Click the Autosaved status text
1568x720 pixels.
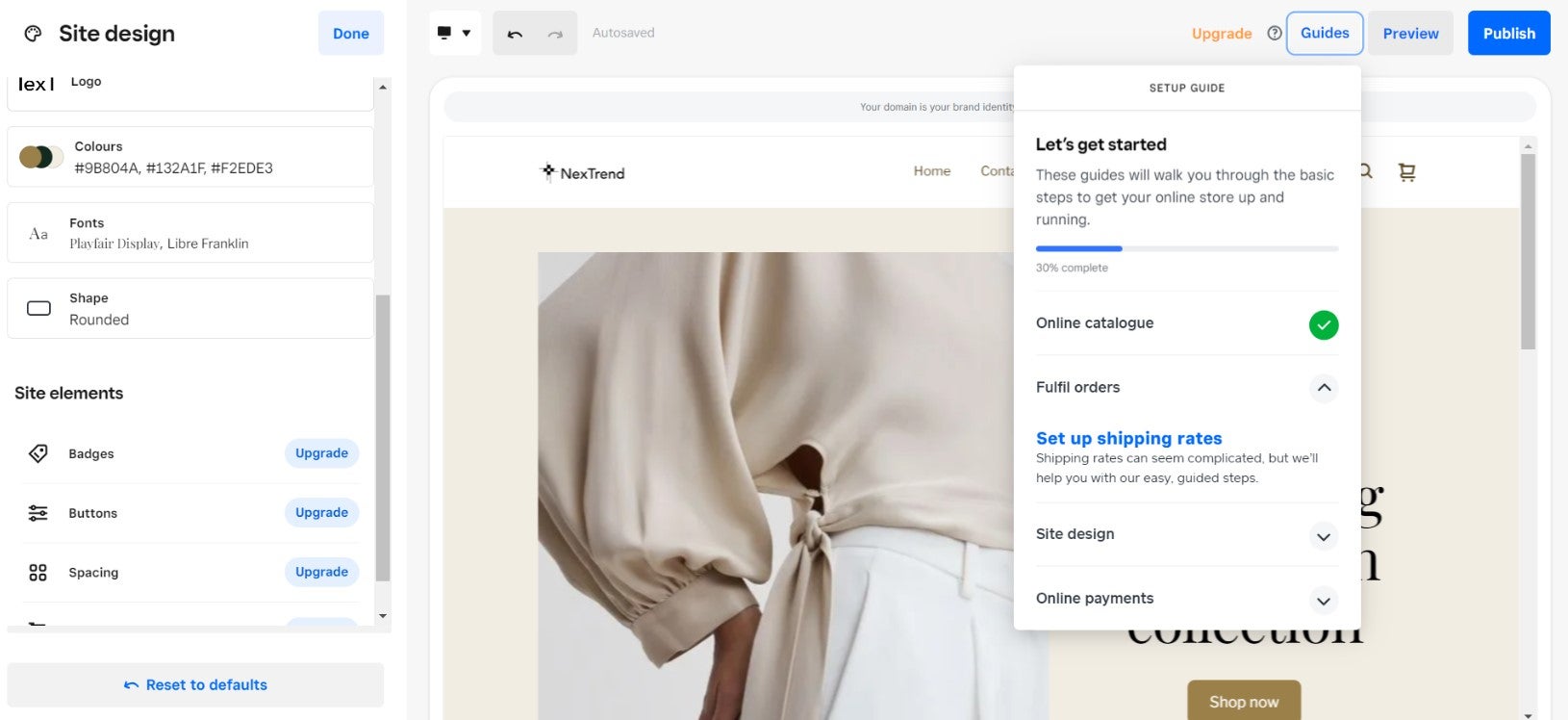623,33
